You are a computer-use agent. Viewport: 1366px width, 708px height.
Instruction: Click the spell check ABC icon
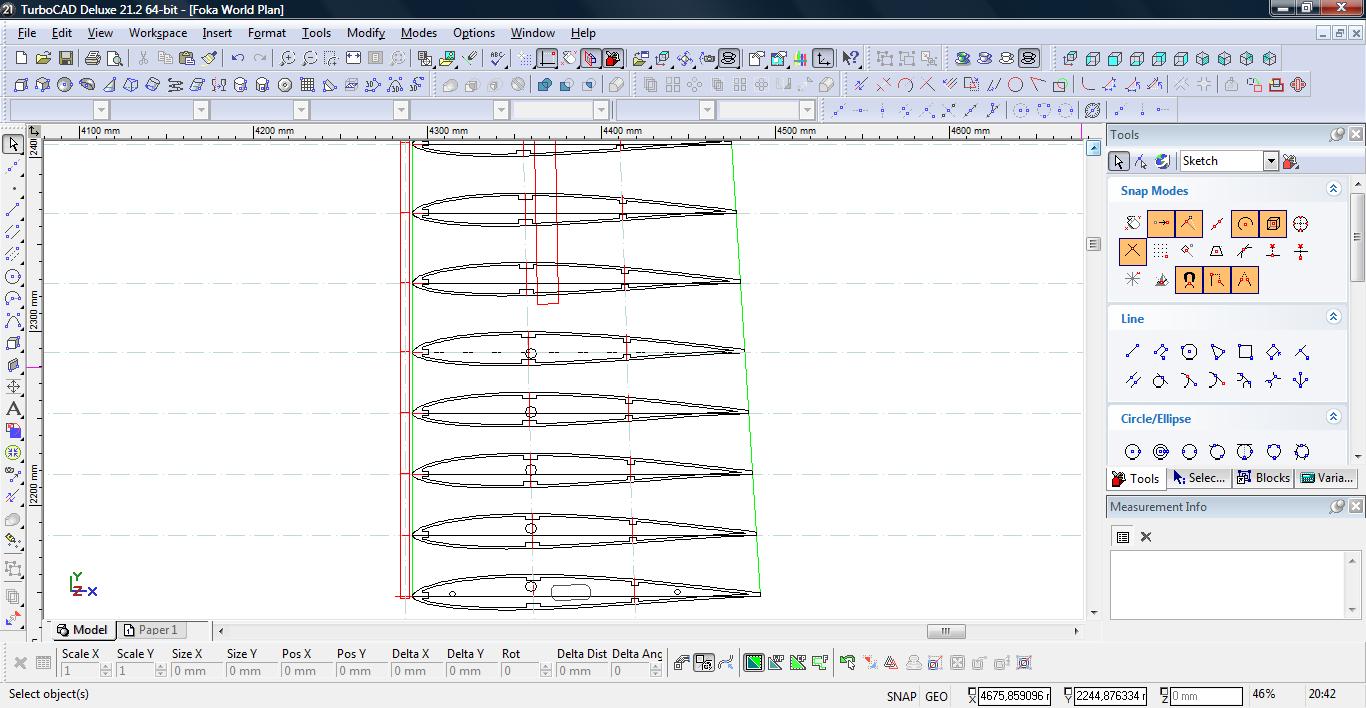click(498, 59)
